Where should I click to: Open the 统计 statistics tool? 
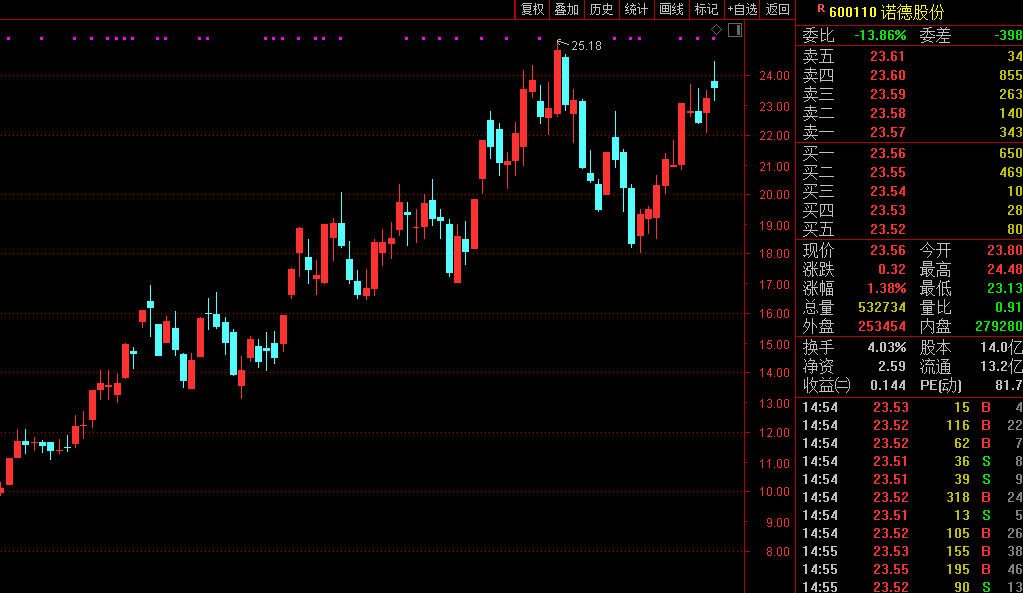636,9
